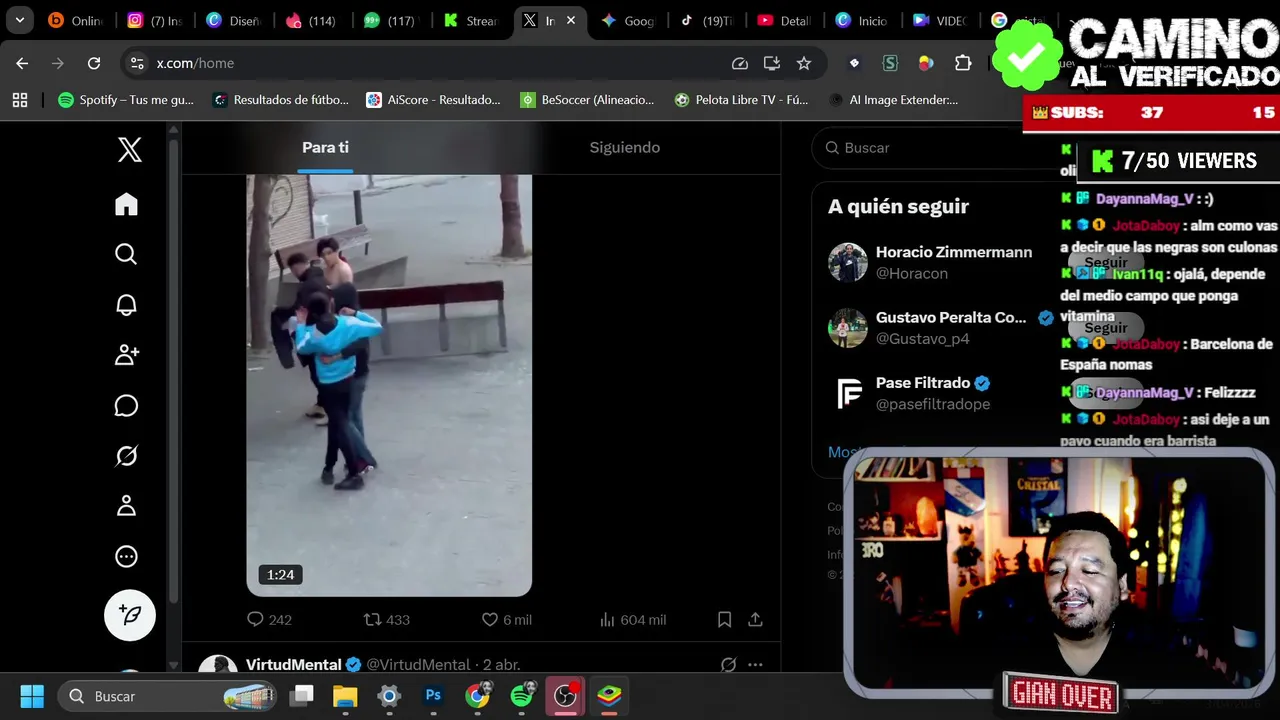Viewport: 1280px width, 720px height.
Task: Click the 1:24 video duration badge
Action: click(x=280, y=574)
